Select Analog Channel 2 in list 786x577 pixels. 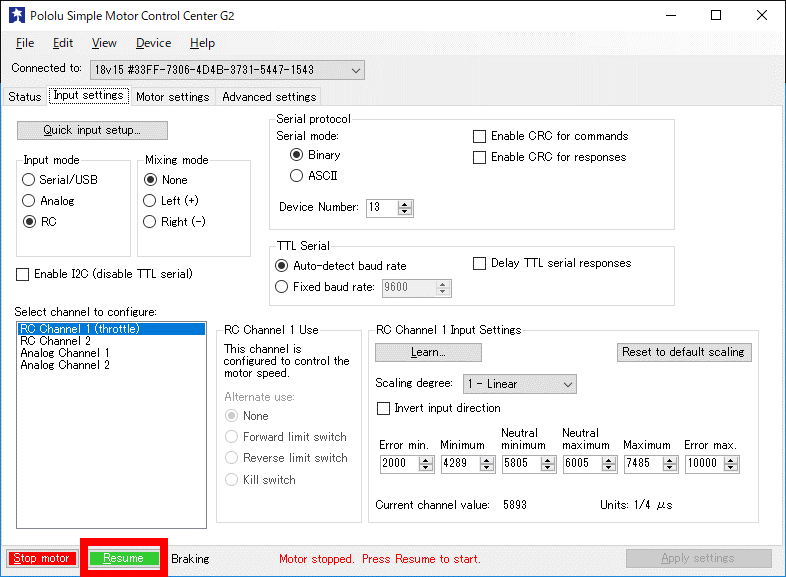(x=111, y=365)
